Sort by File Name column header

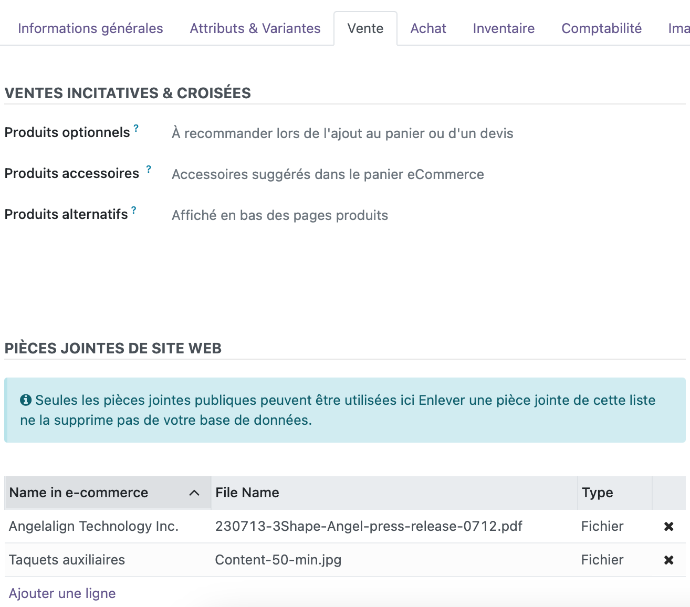[x=247, y=492]
